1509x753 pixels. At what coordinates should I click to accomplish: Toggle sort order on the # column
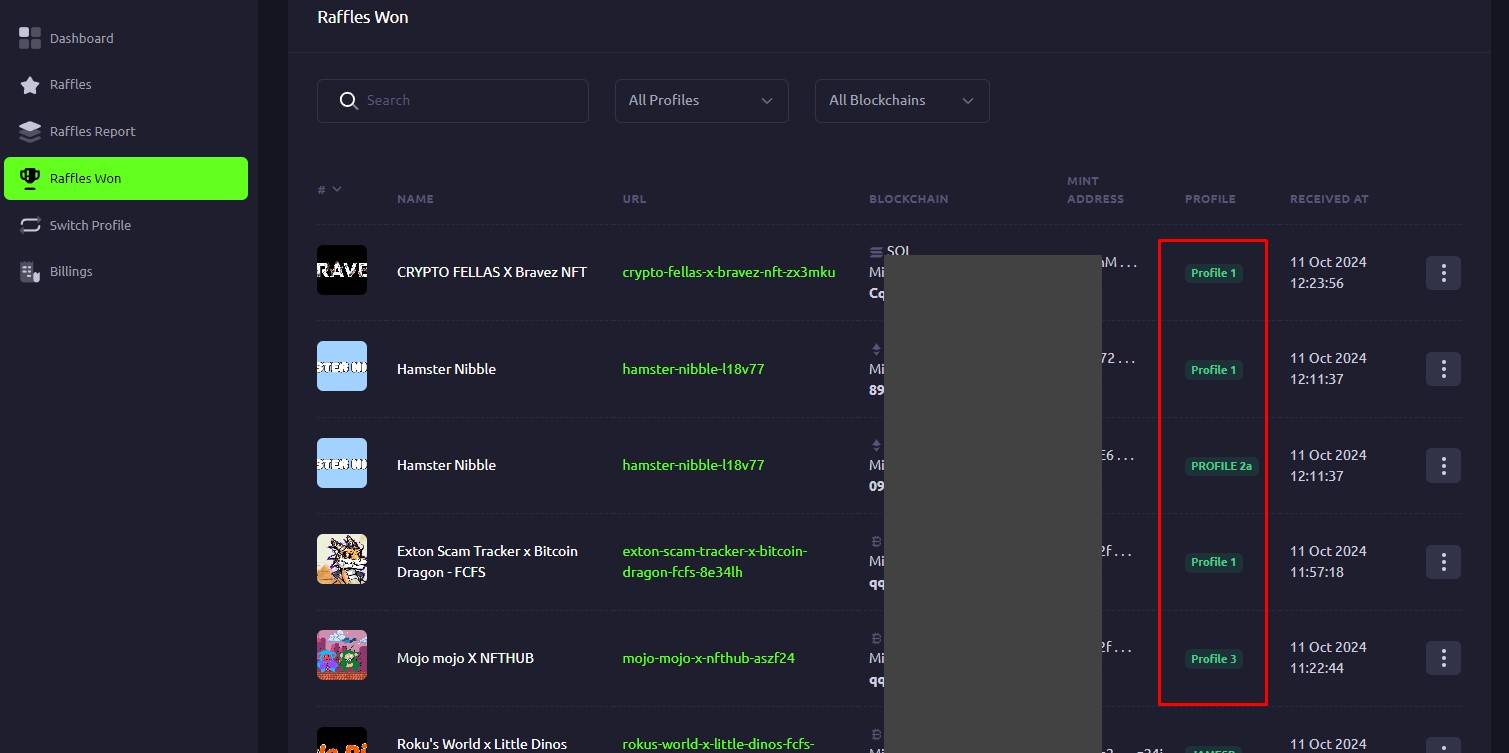(330, 189)
